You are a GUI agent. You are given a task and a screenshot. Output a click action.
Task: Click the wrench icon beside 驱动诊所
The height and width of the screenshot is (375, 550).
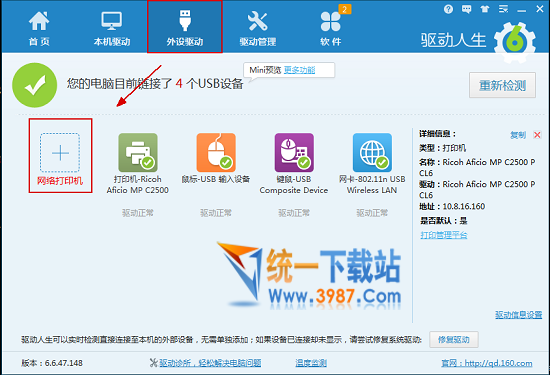coord(153,363)
